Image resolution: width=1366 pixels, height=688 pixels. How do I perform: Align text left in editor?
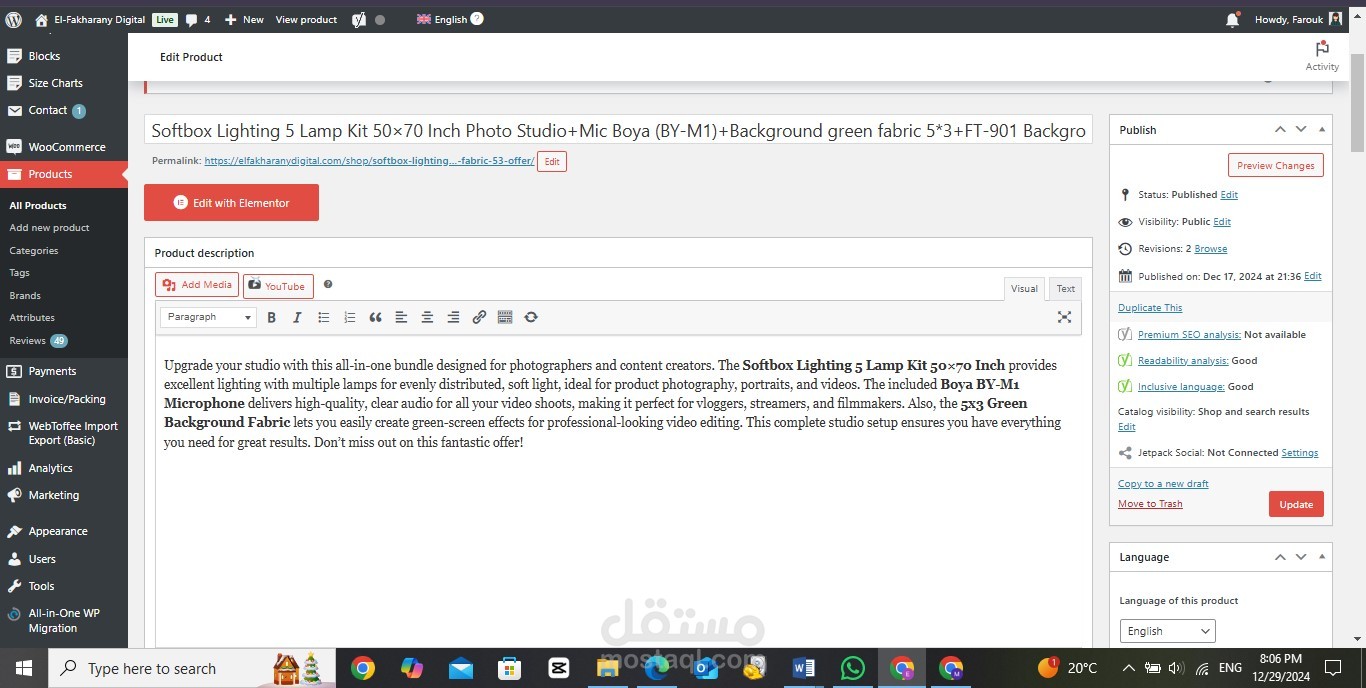pos(401,317)
